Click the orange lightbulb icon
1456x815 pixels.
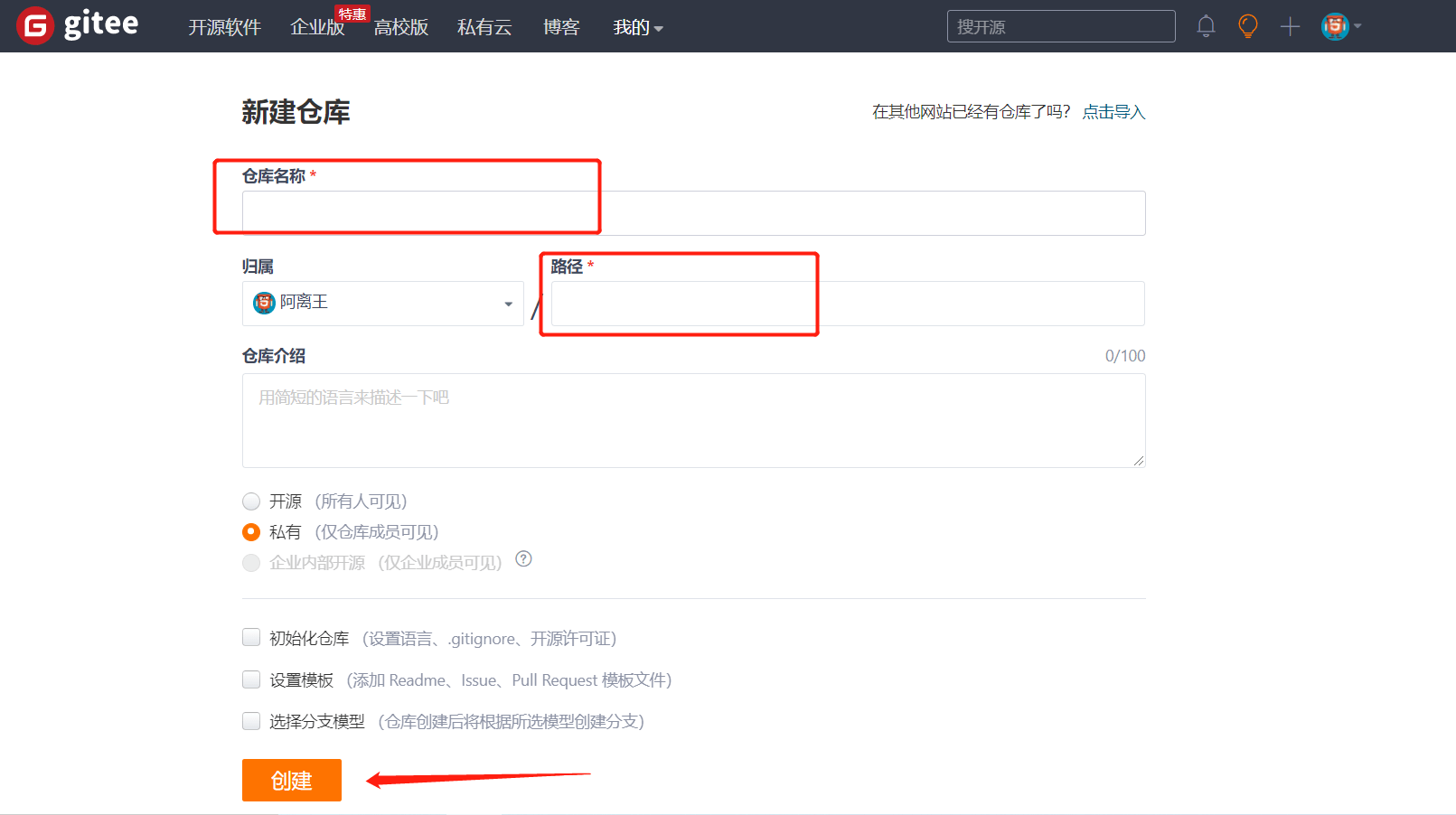[1248, 26]
